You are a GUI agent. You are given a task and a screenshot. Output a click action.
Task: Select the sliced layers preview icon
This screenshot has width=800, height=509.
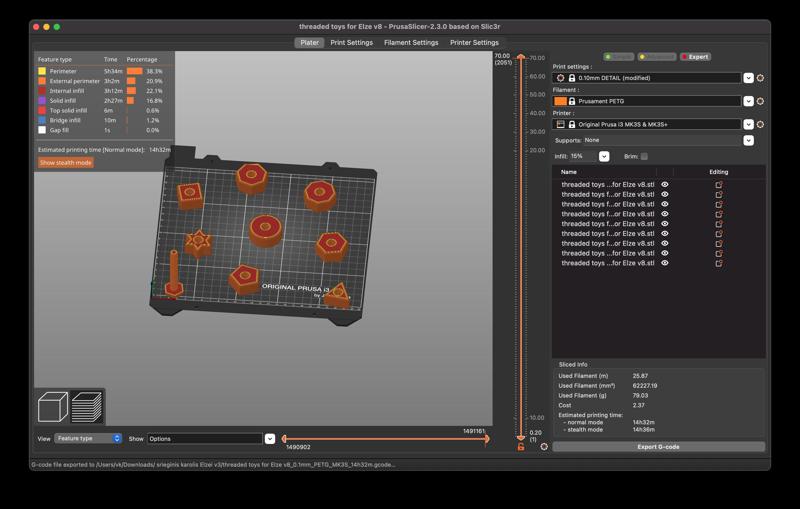point(86,406)
